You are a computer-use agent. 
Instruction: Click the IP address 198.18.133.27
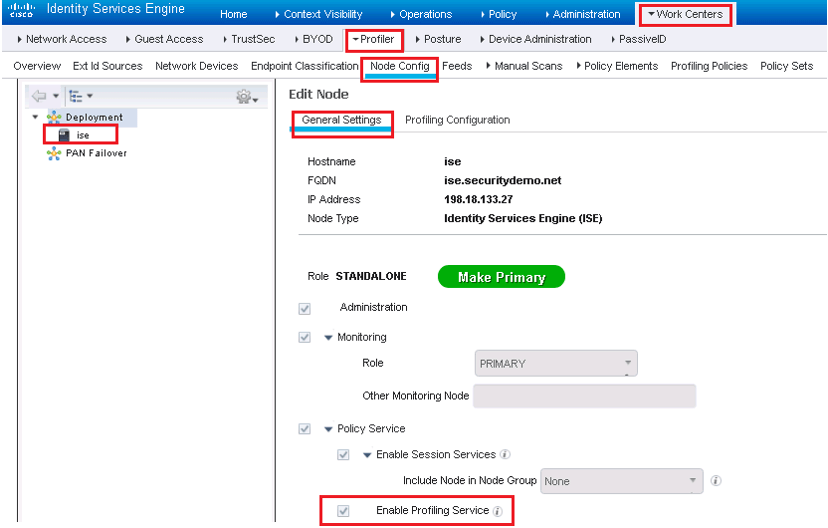click(478, 200)
